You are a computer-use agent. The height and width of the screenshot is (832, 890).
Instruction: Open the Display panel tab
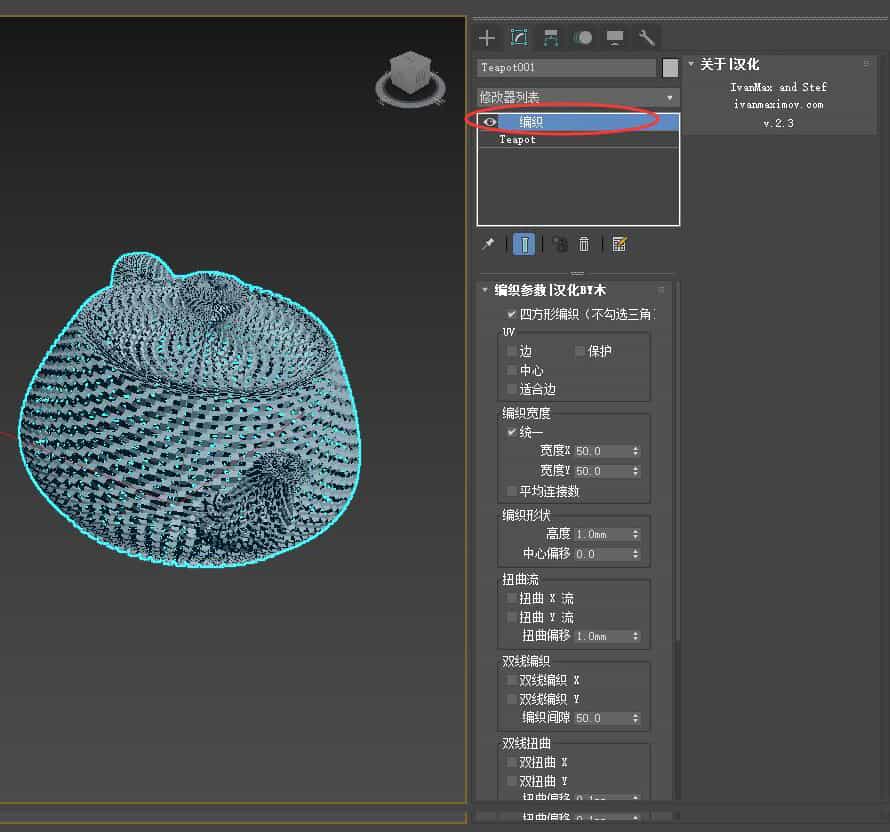(x=615, y=38)
